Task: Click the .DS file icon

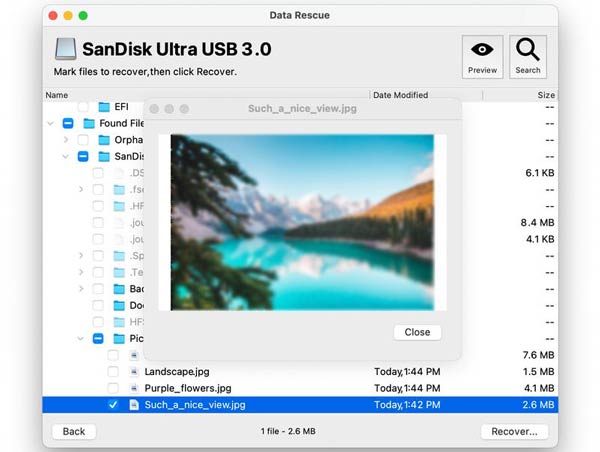Action: (119, 173)
